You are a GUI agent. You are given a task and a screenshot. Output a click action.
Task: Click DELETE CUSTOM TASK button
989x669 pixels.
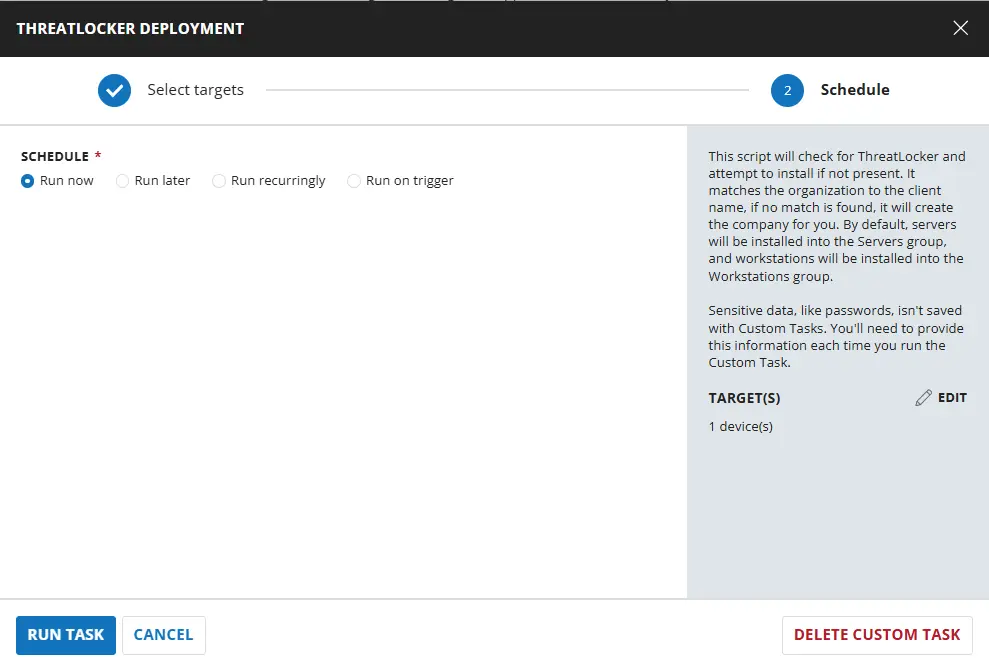pos(877,635)
